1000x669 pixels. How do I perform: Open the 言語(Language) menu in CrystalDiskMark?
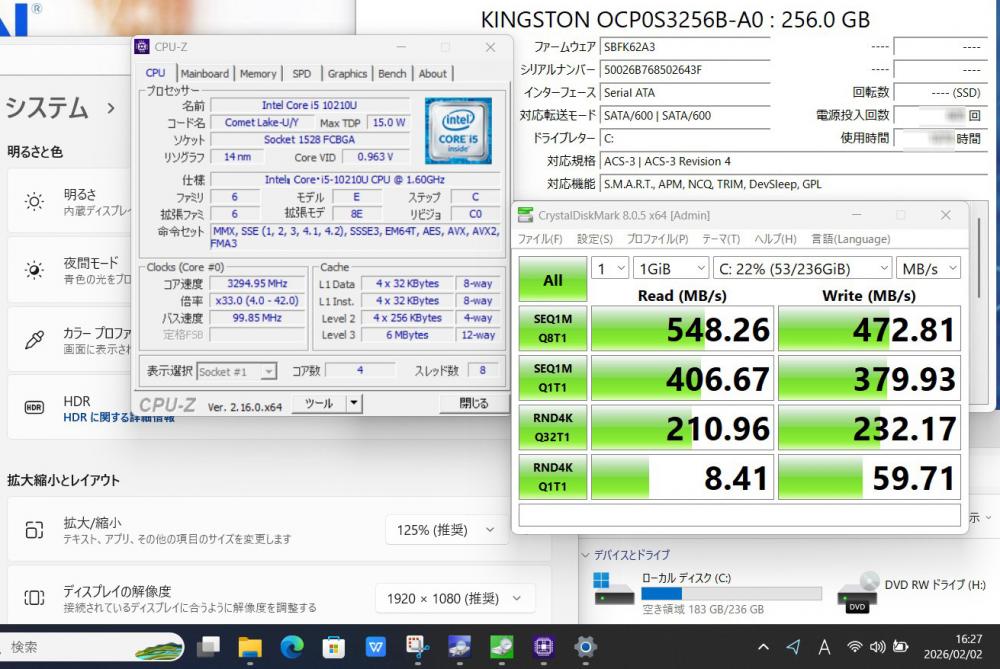850,239
